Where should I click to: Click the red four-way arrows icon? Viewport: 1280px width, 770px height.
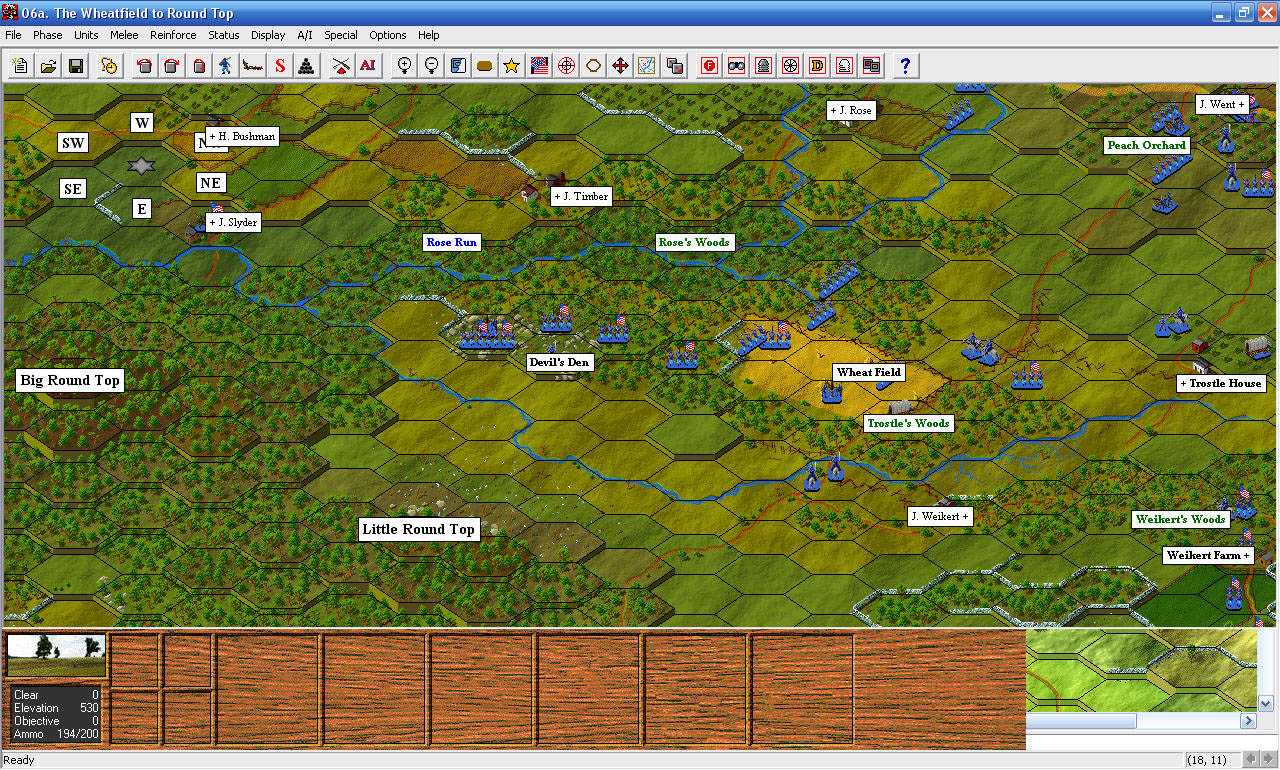click(620, 66)
